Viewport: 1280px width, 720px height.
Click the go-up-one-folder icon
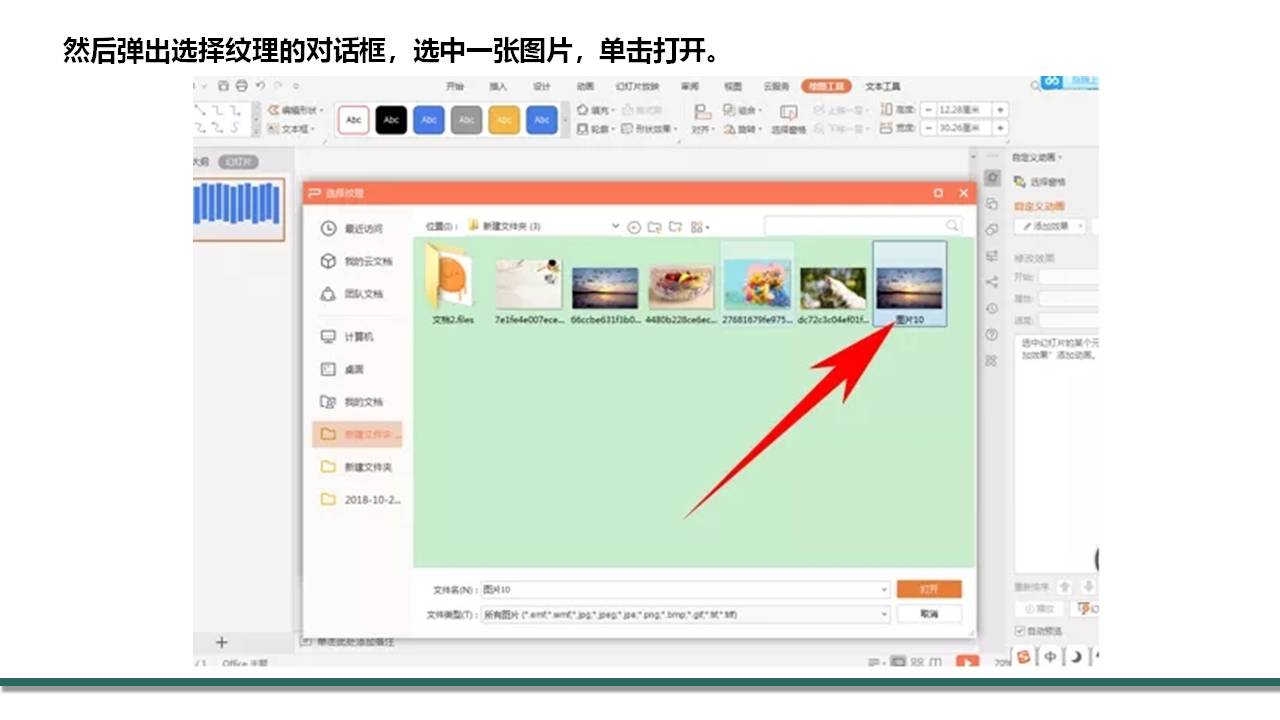point(654,227)
